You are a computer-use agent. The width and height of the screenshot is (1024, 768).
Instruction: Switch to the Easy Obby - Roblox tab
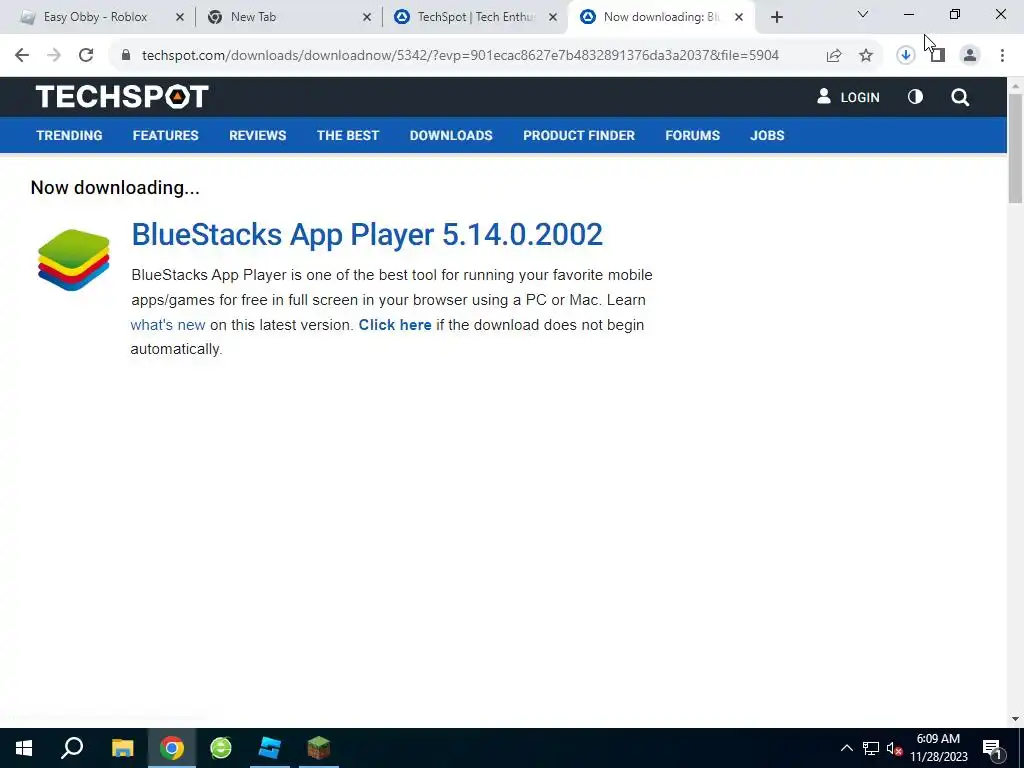pyautogui.click(x=98, y=17)
